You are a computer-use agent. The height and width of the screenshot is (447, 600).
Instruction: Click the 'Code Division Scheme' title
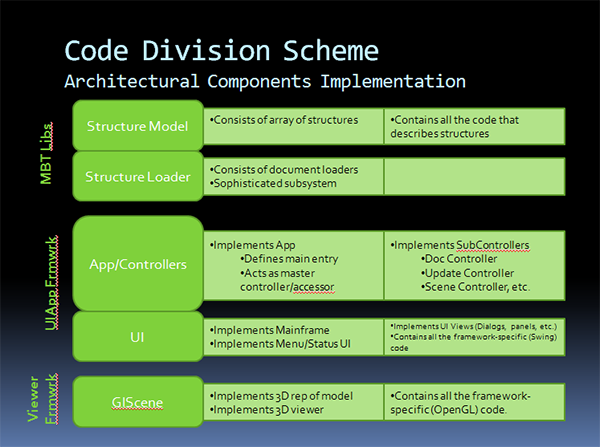click(222, 51)
